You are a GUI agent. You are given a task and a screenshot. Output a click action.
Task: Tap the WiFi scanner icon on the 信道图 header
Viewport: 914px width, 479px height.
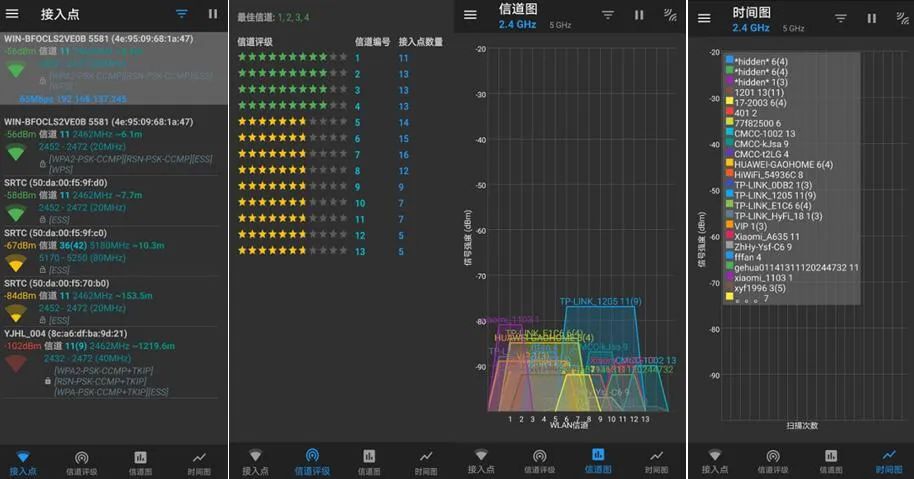pyautogui.click(x=670, y=15)
